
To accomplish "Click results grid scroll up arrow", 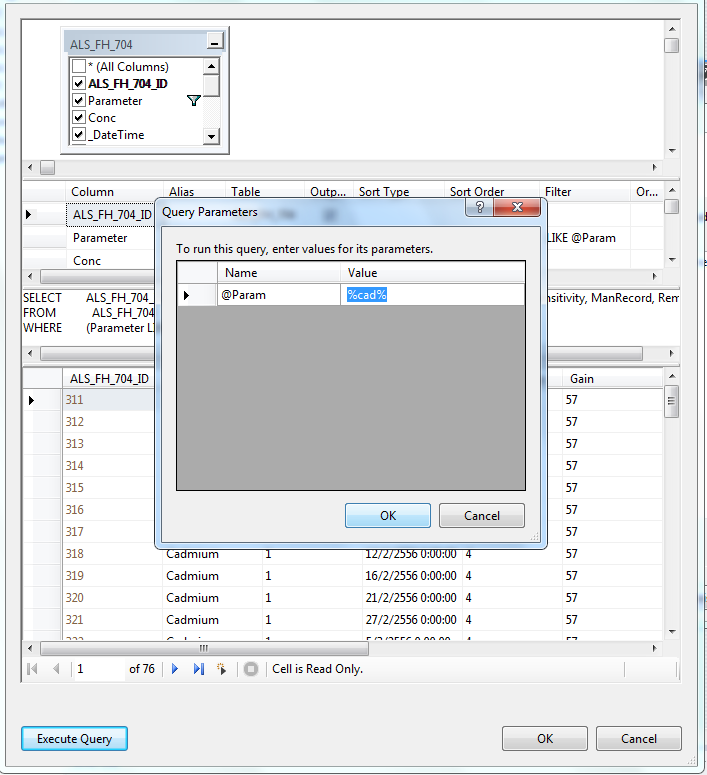I will tap(671, 377).
